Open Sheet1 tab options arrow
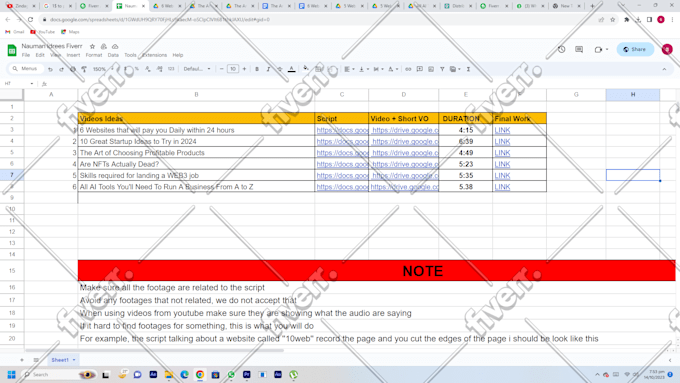The image size is (680, 383). click(74, 360)
